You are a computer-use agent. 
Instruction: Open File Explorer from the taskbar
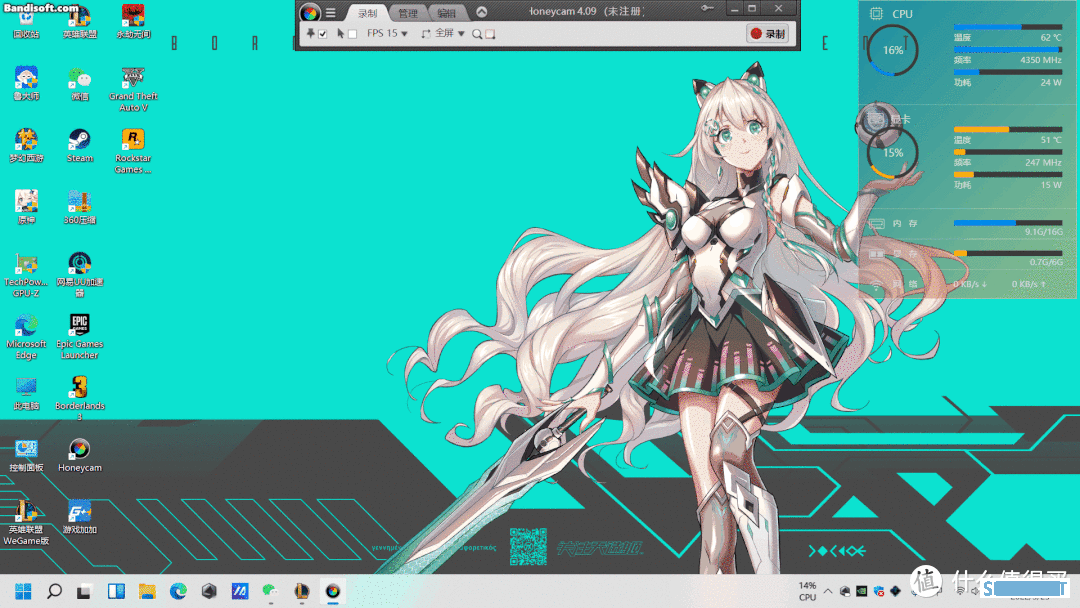coord(147,591)
